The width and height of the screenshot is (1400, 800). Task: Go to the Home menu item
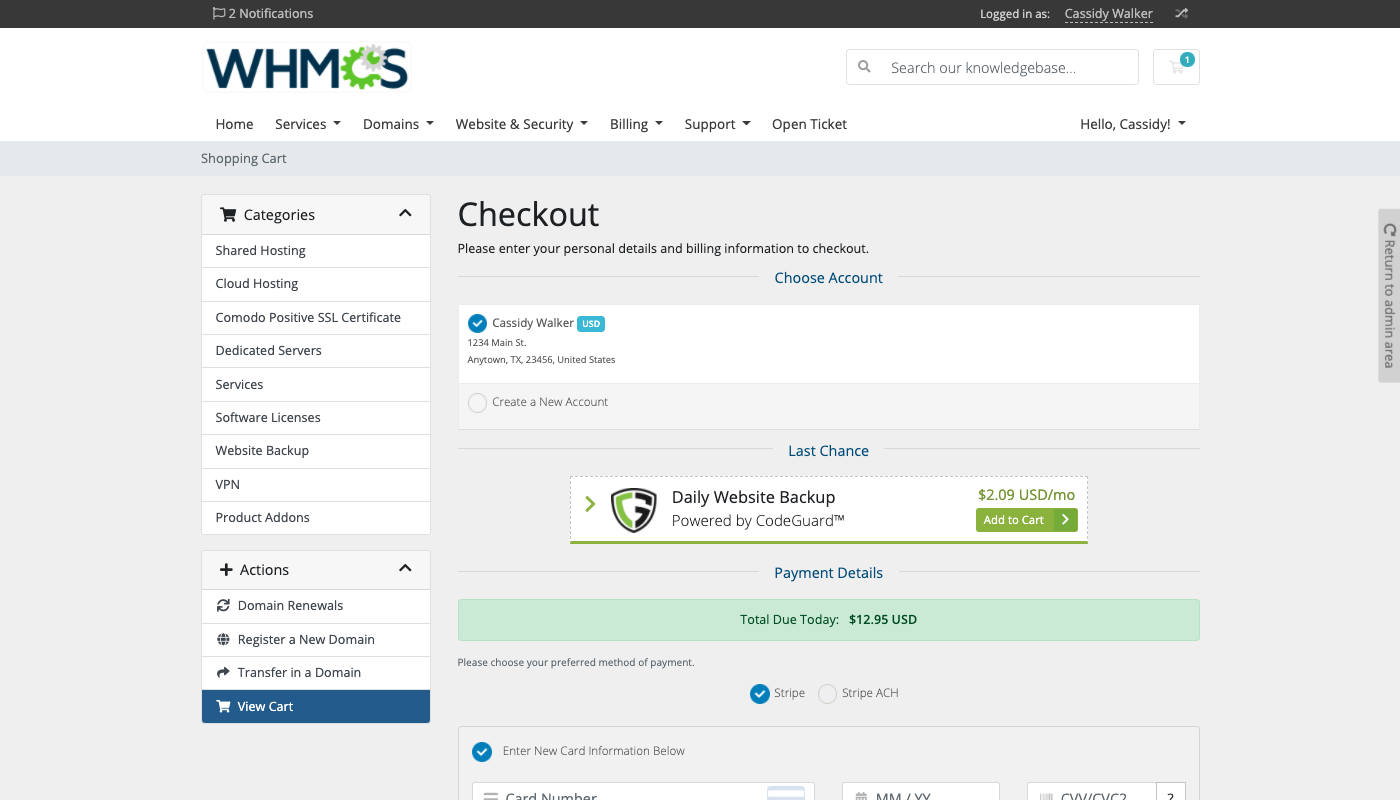point(234,124)
